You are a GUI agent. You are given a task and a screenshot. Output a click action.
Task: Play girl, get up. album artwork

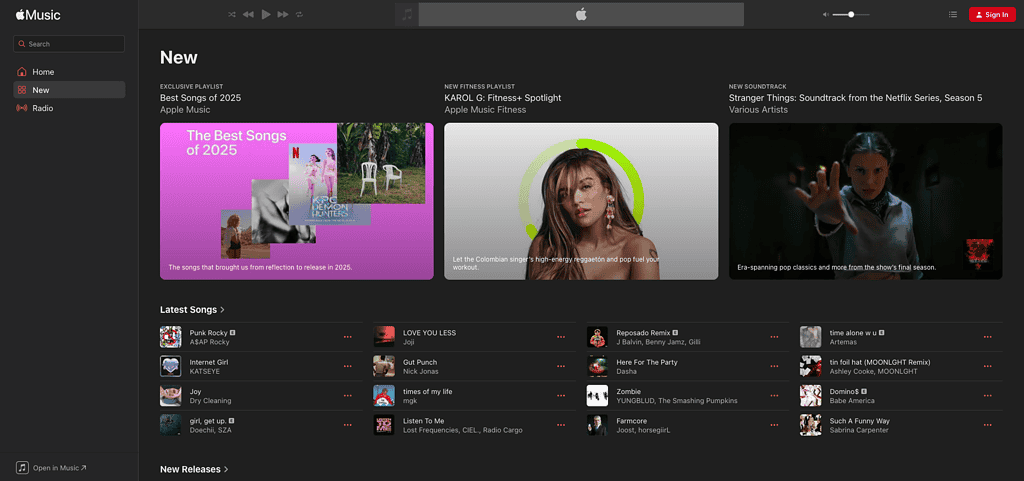(x=170, y=425)
